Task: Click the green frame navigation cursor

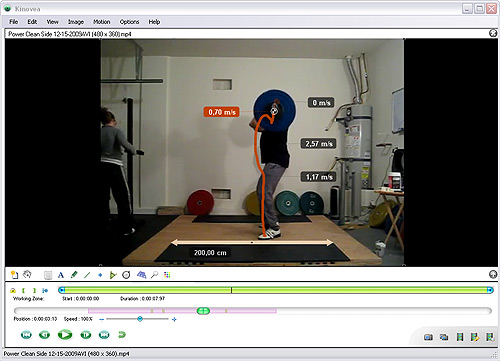Action: click(203, 311)
